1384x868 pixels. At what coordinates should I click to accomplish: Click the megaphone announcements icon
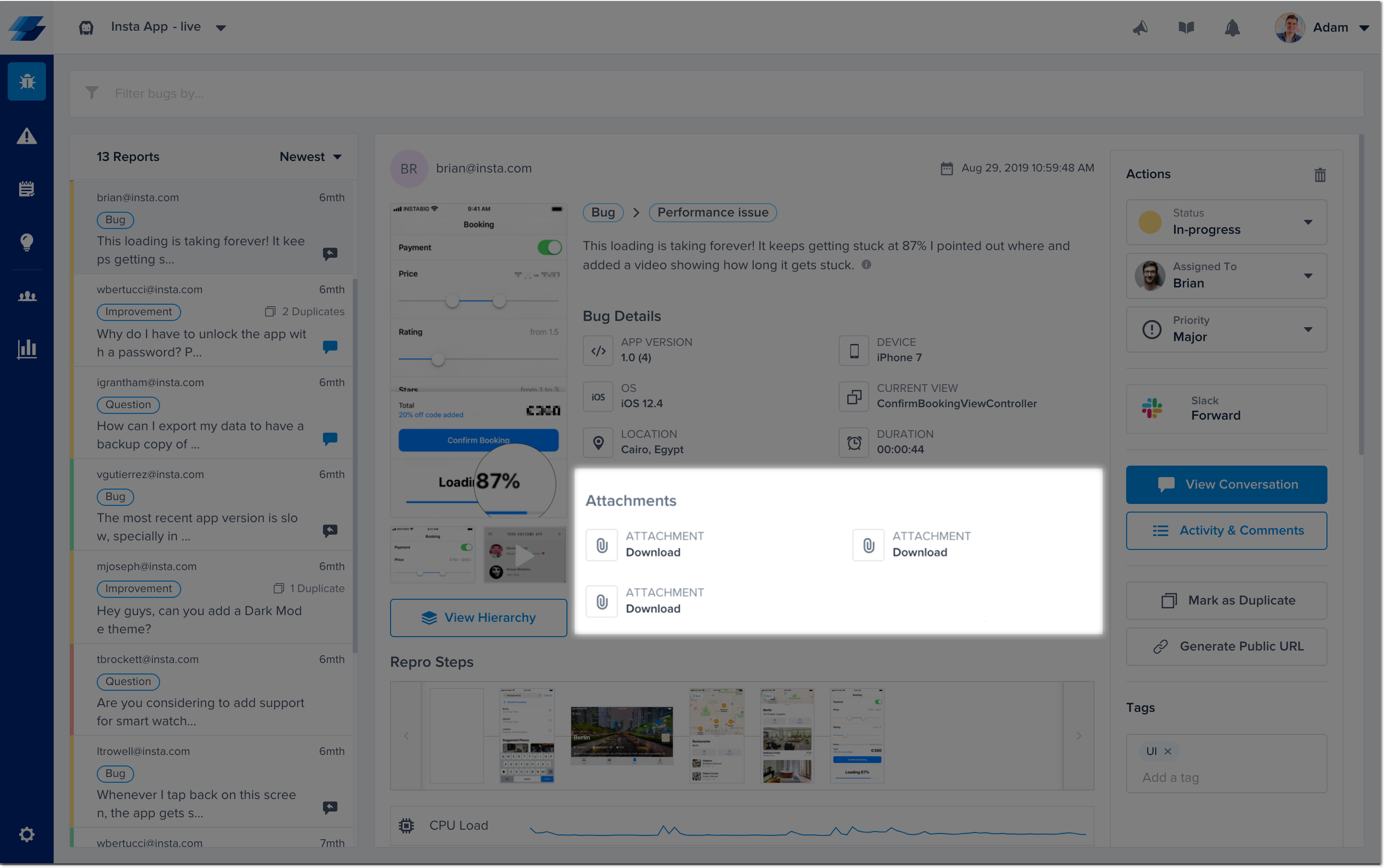1140,28
